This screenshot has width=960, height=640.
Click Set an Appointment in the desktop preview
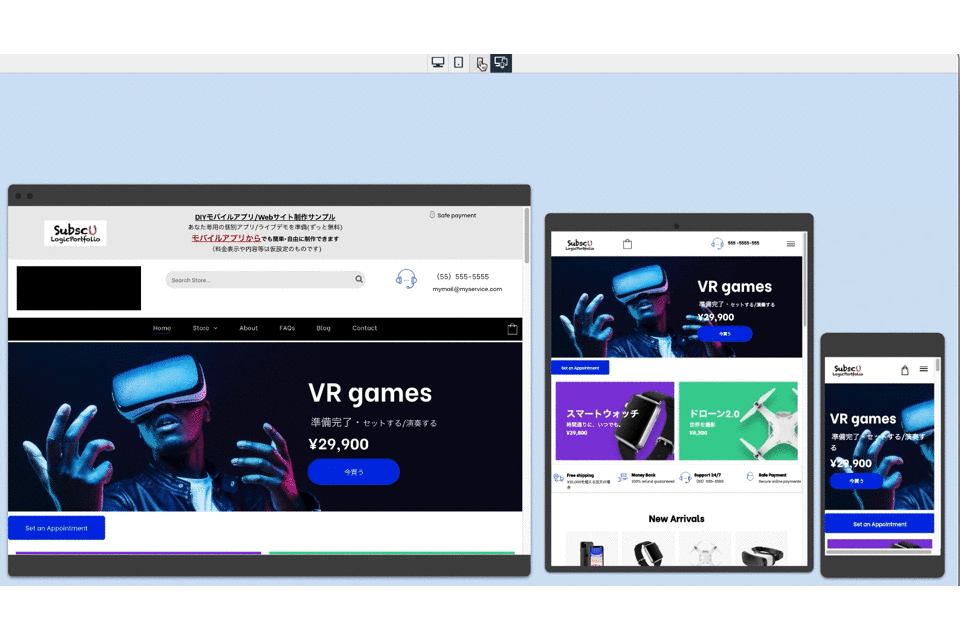[x=56, y=528]
